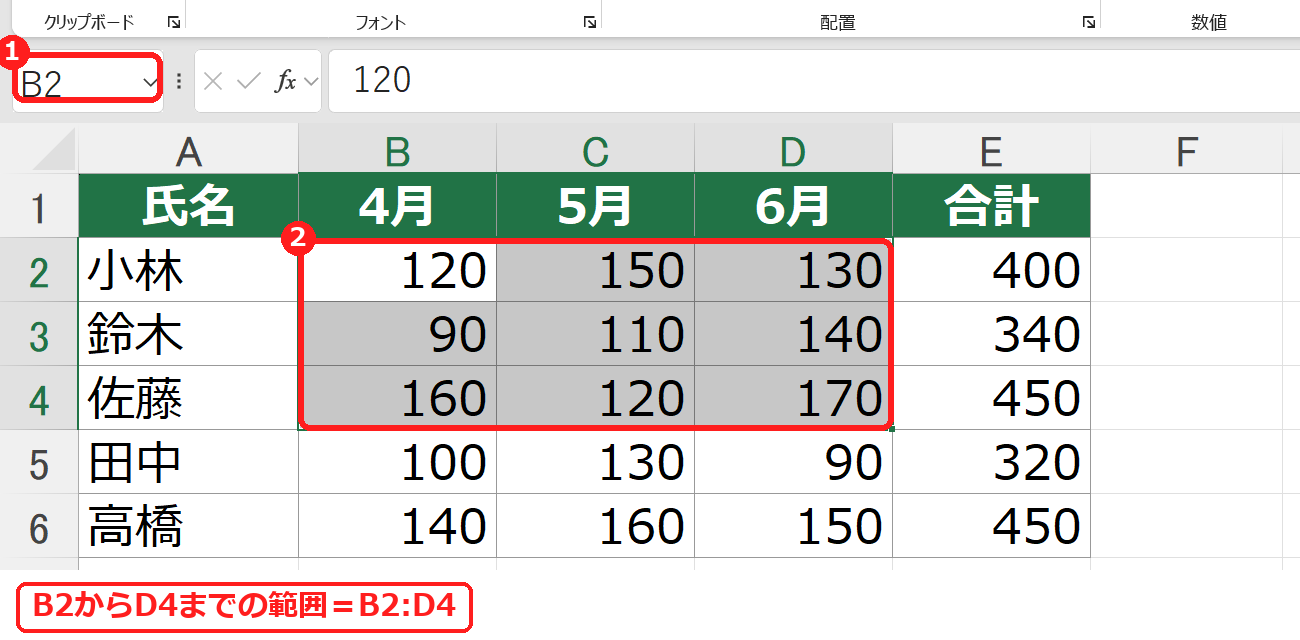Click the formula bar cancel X icon
1300x640 pixels.
[x=213, y=81]
